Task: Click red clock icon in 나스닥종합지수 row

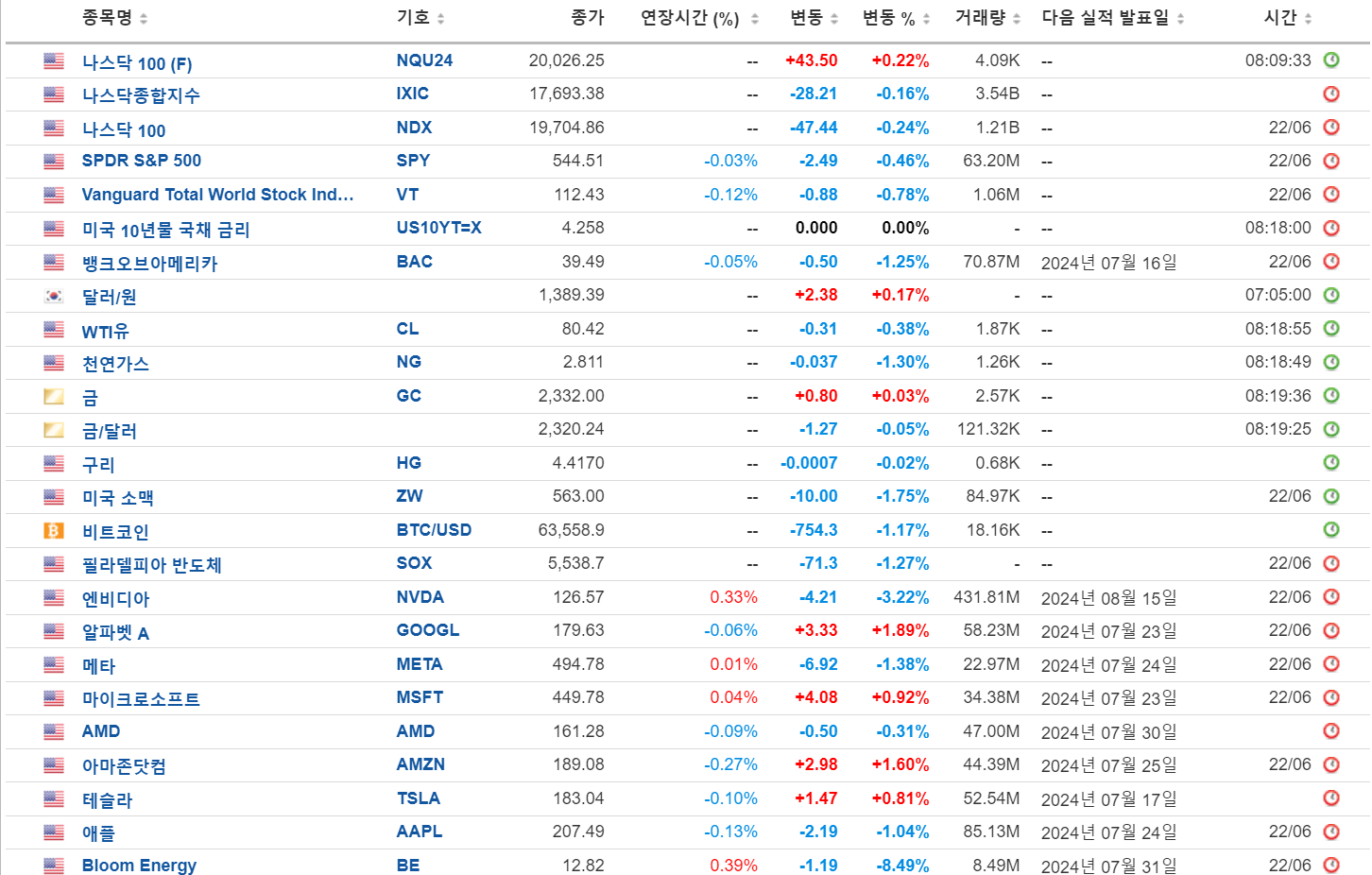Action: pyautogui.click(x=1331, y=94)
